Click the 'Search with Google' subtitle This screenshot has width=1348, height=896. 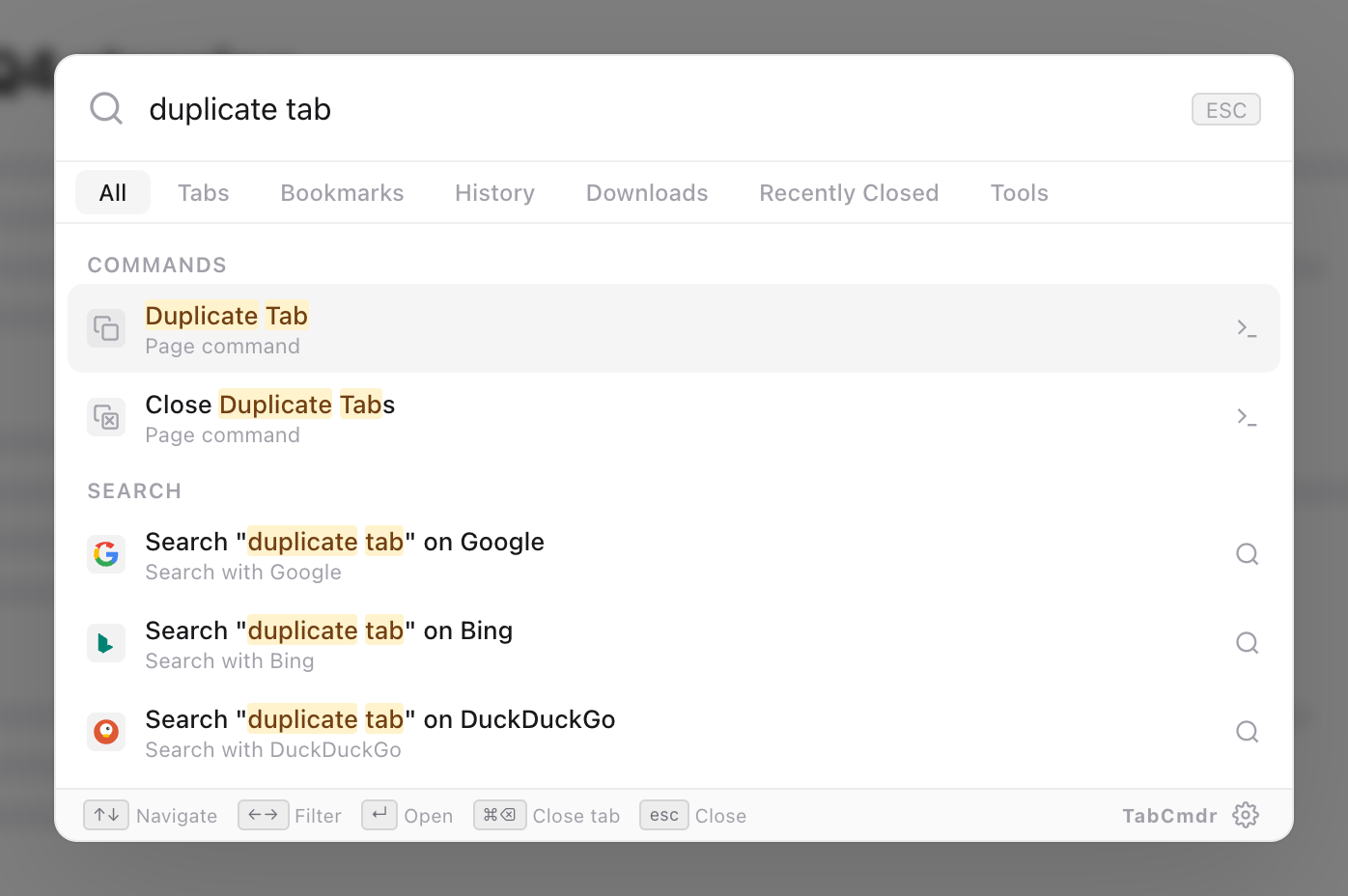pos(243,573)
